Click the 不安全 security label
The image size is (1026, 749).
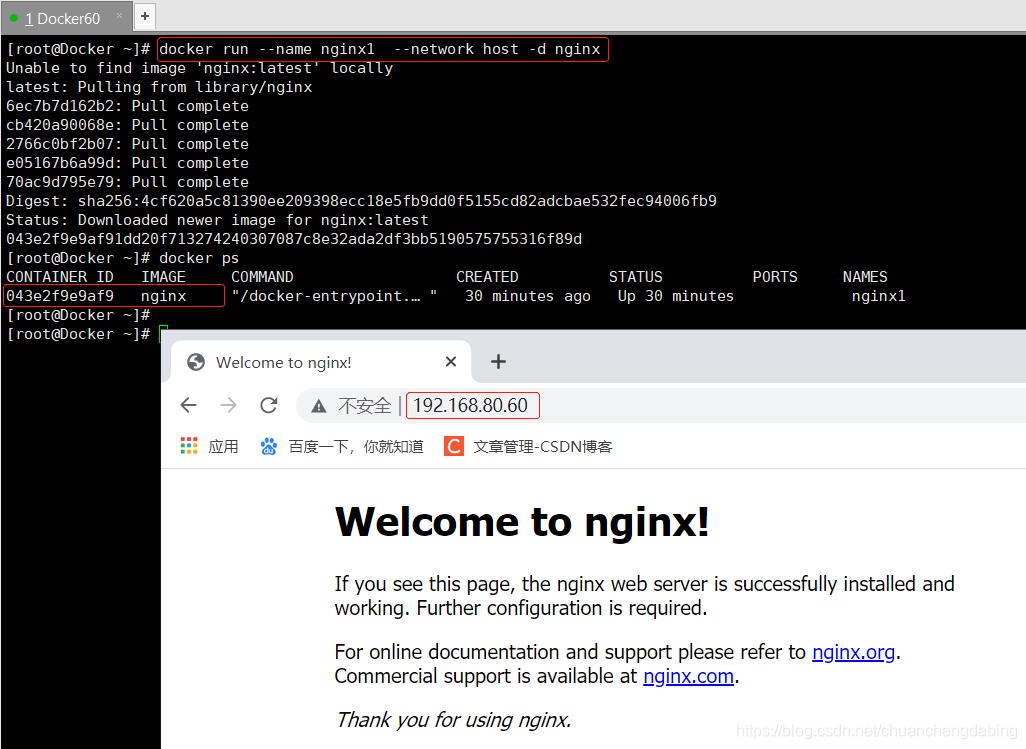point(364,406)
